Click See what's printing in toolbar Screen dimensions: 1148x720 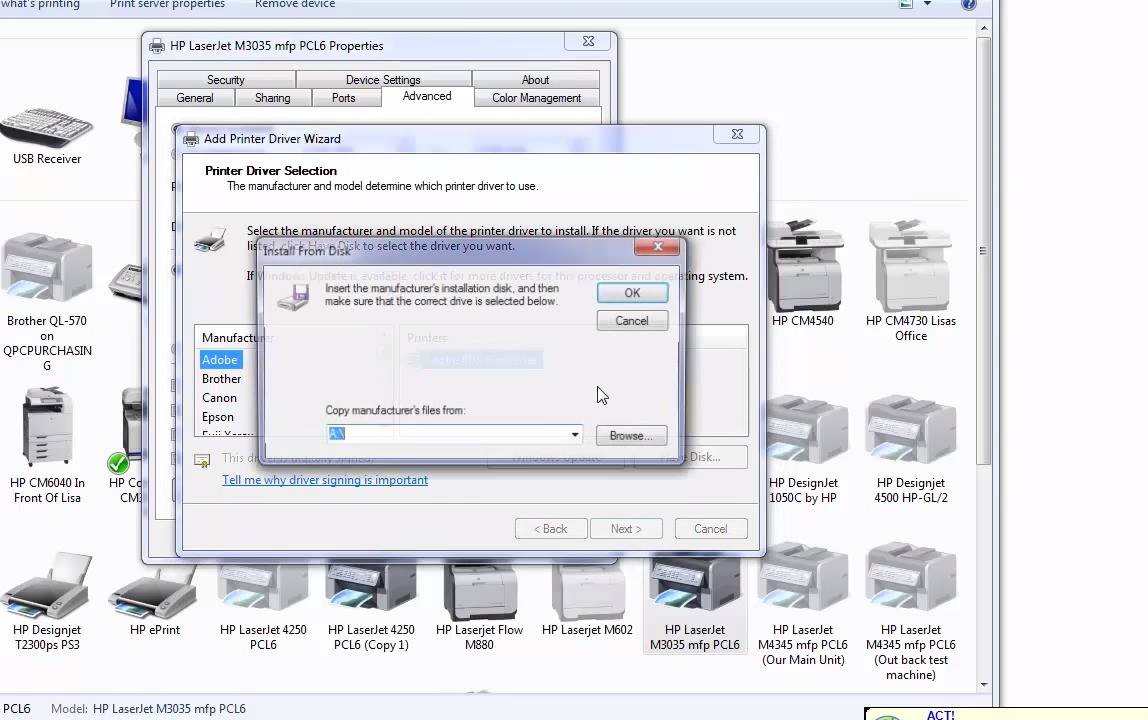coord(40,4)
